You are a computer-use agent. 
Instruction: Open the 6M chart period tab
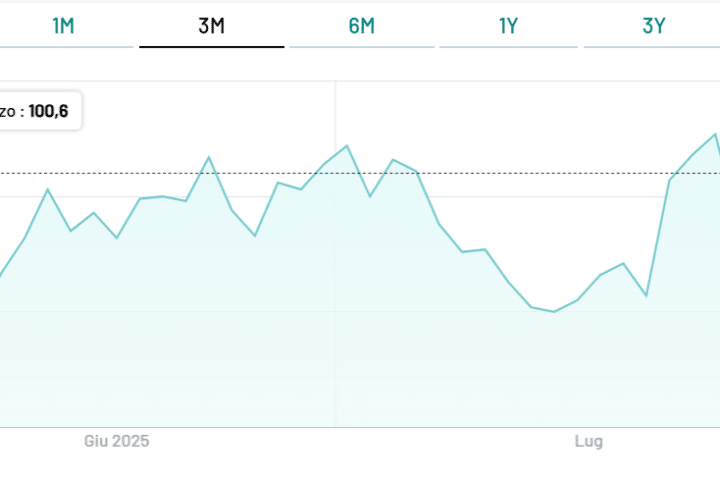[x=361, y=27]
